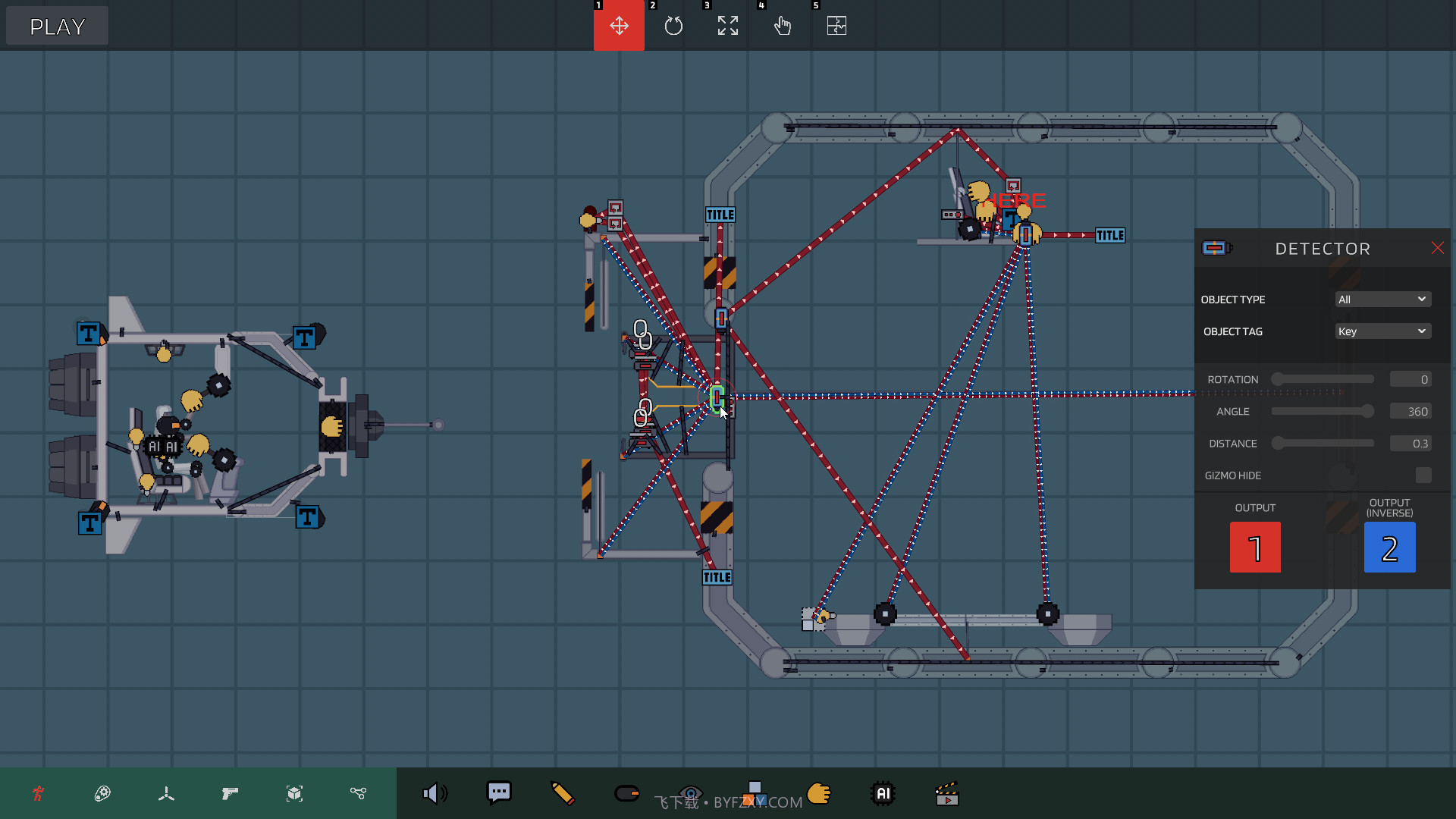The width and height of the screenshot is (1456, 819).
Task: Open the character category in the bottom toolbar
Action: click(x=38, y=793)
